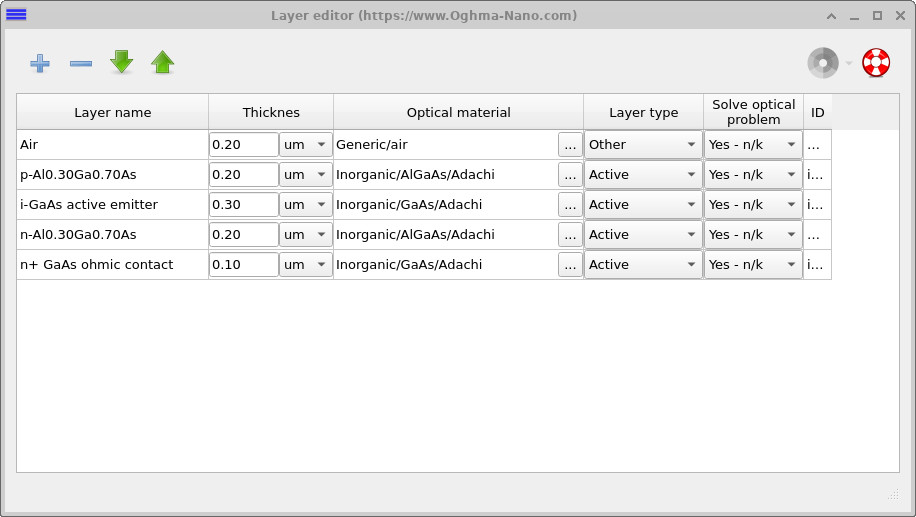Click Inorganic/AlGaAs/Adachi text in p-Al0.30Ga0.70As row
Image resolution: width=916 pixels, height=517 pixels.
pyautogui.click(x=415, y=174)
